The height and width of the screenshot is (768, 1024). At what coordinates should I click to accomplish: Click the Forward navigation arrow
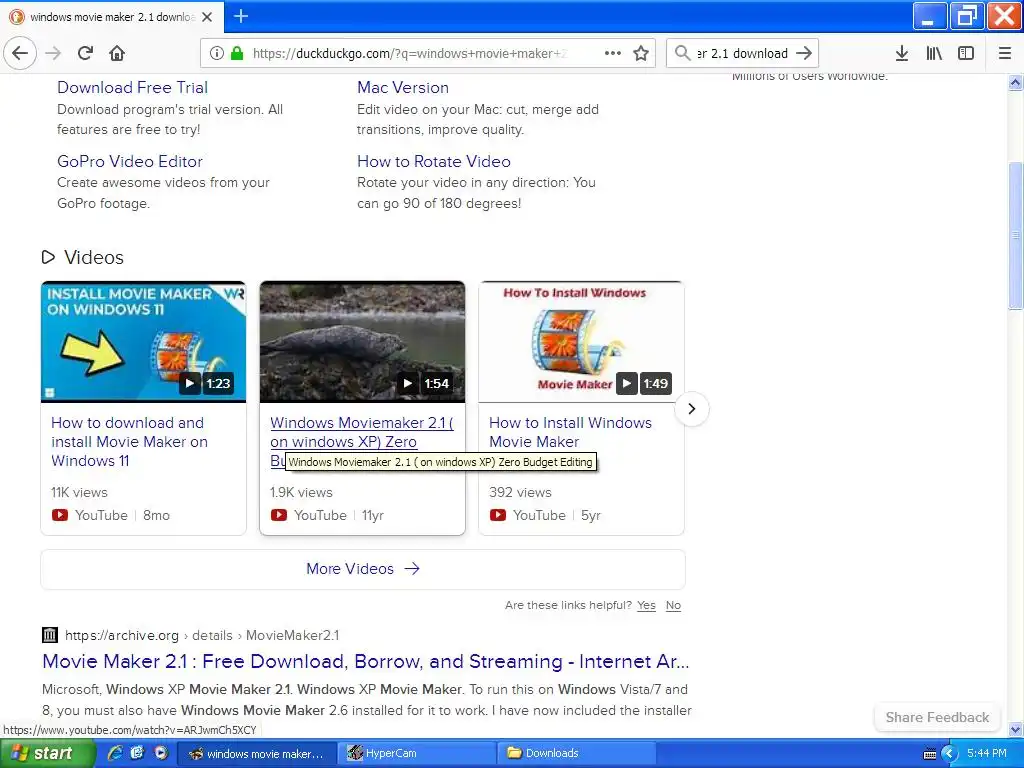pos(53,53)
